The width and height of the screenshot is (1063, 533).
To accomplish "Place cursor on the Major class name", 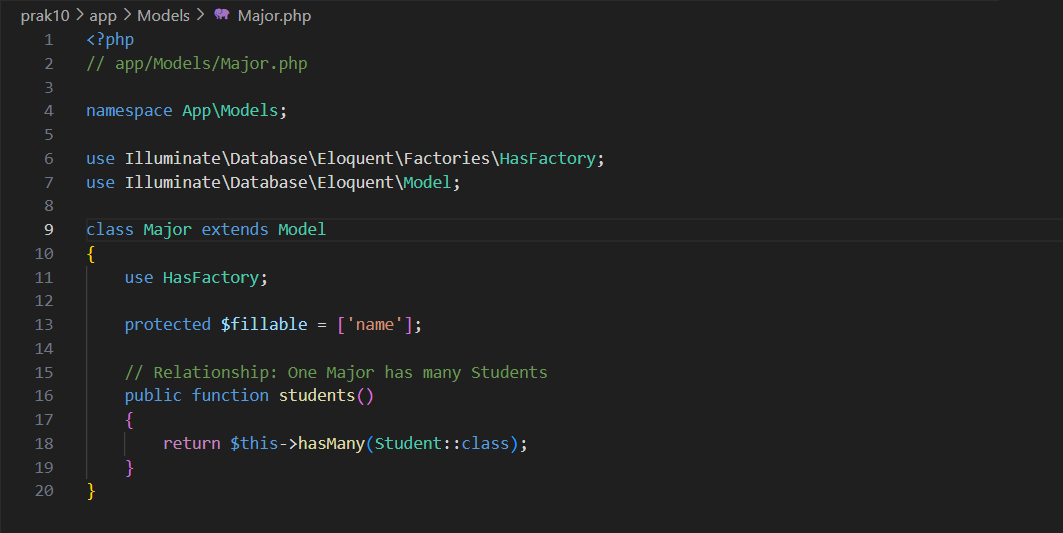I will point(167,230).
